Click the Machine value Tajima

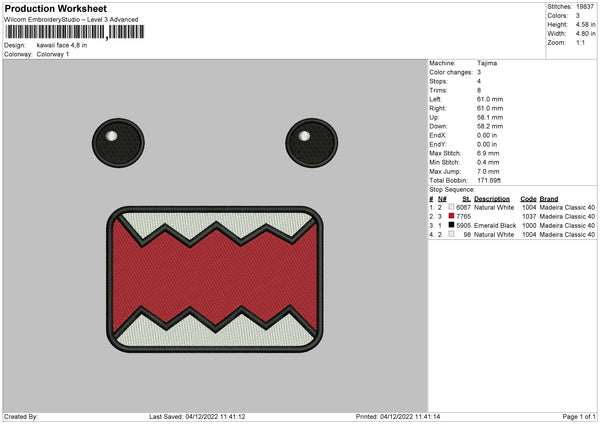point(488,63)
